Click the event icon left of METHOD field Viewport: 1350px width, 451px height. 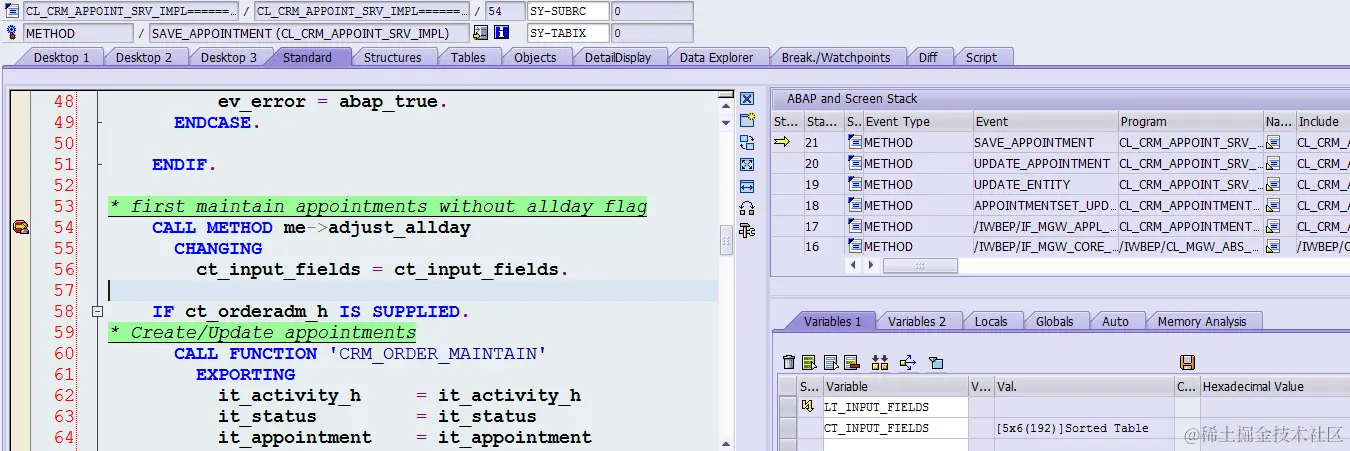coord(11,32)
